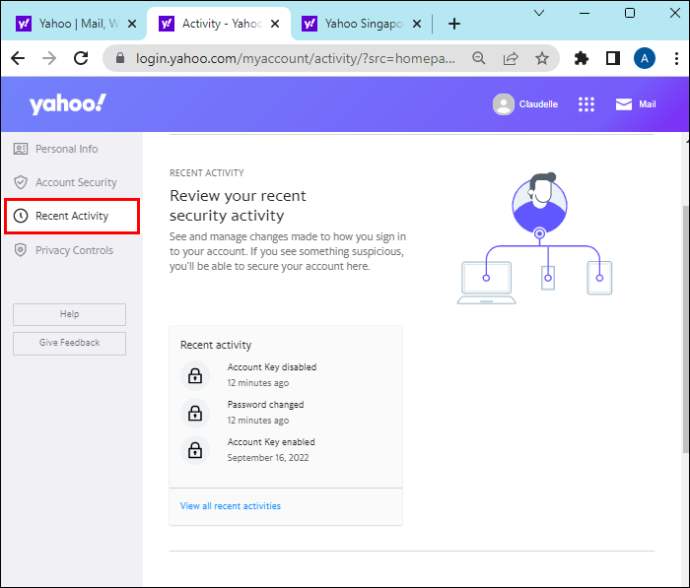Toggle the browser side panel icon
The height and width of the screenshot is (588, 690).
pyautogui.click(x=613, y=58)
